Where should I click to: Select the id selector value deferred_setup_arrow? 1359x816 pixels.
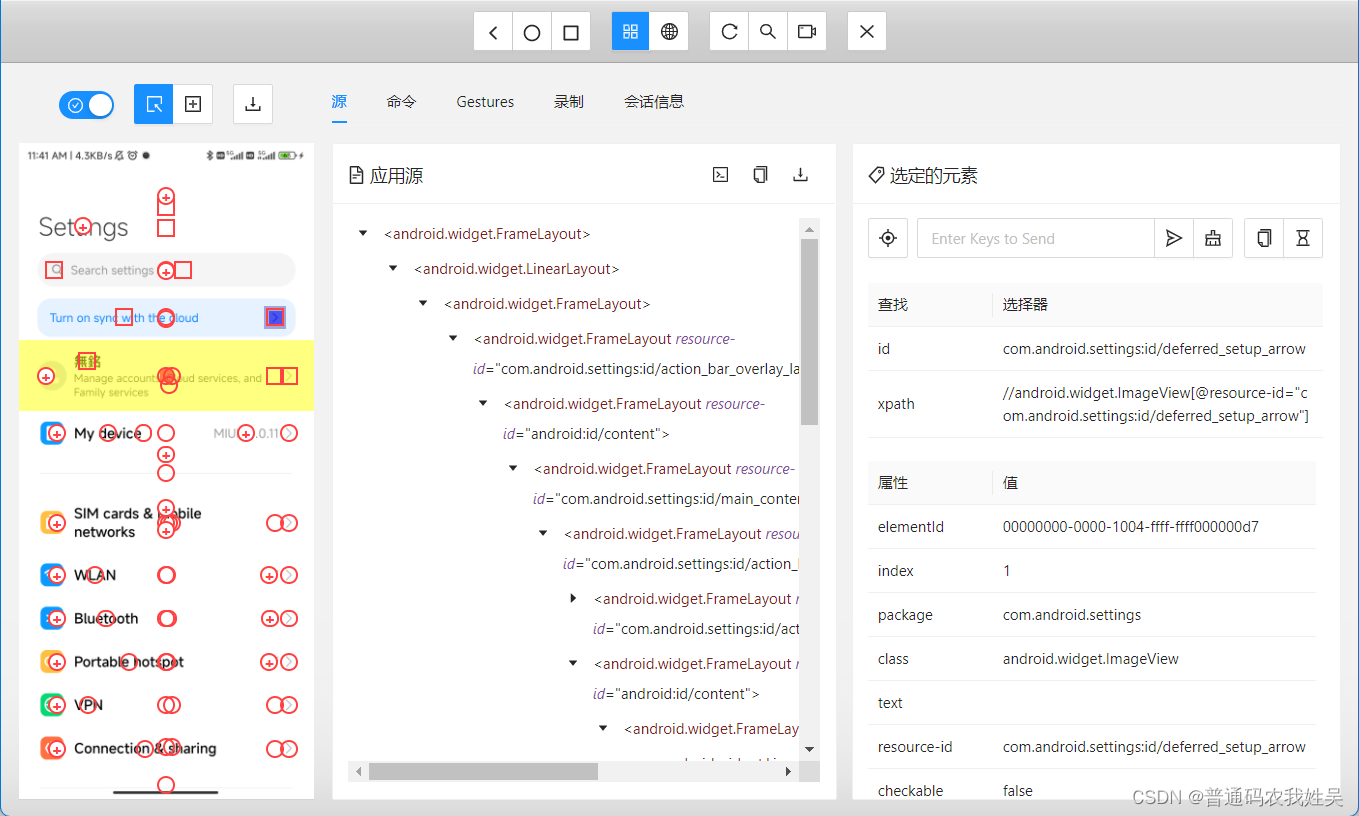click(1154, 349)
